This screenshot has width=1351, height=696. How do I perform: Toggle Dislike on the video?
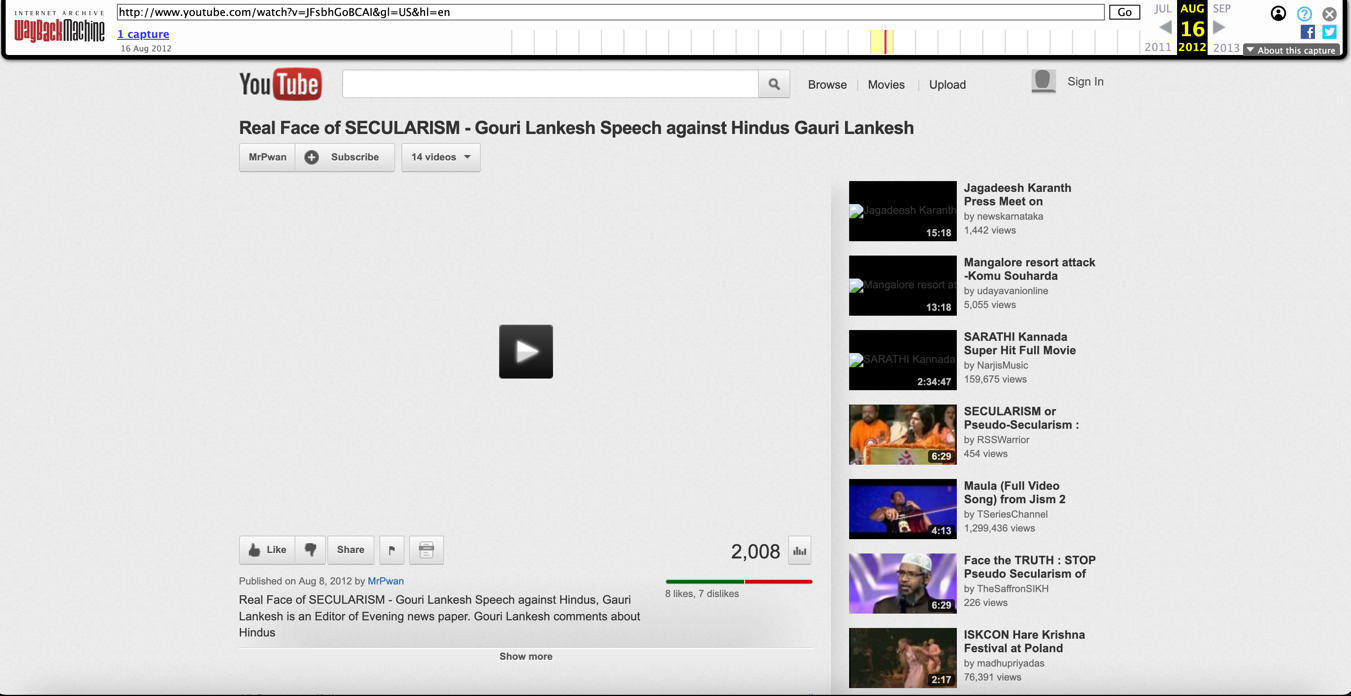tap(310, 549)
